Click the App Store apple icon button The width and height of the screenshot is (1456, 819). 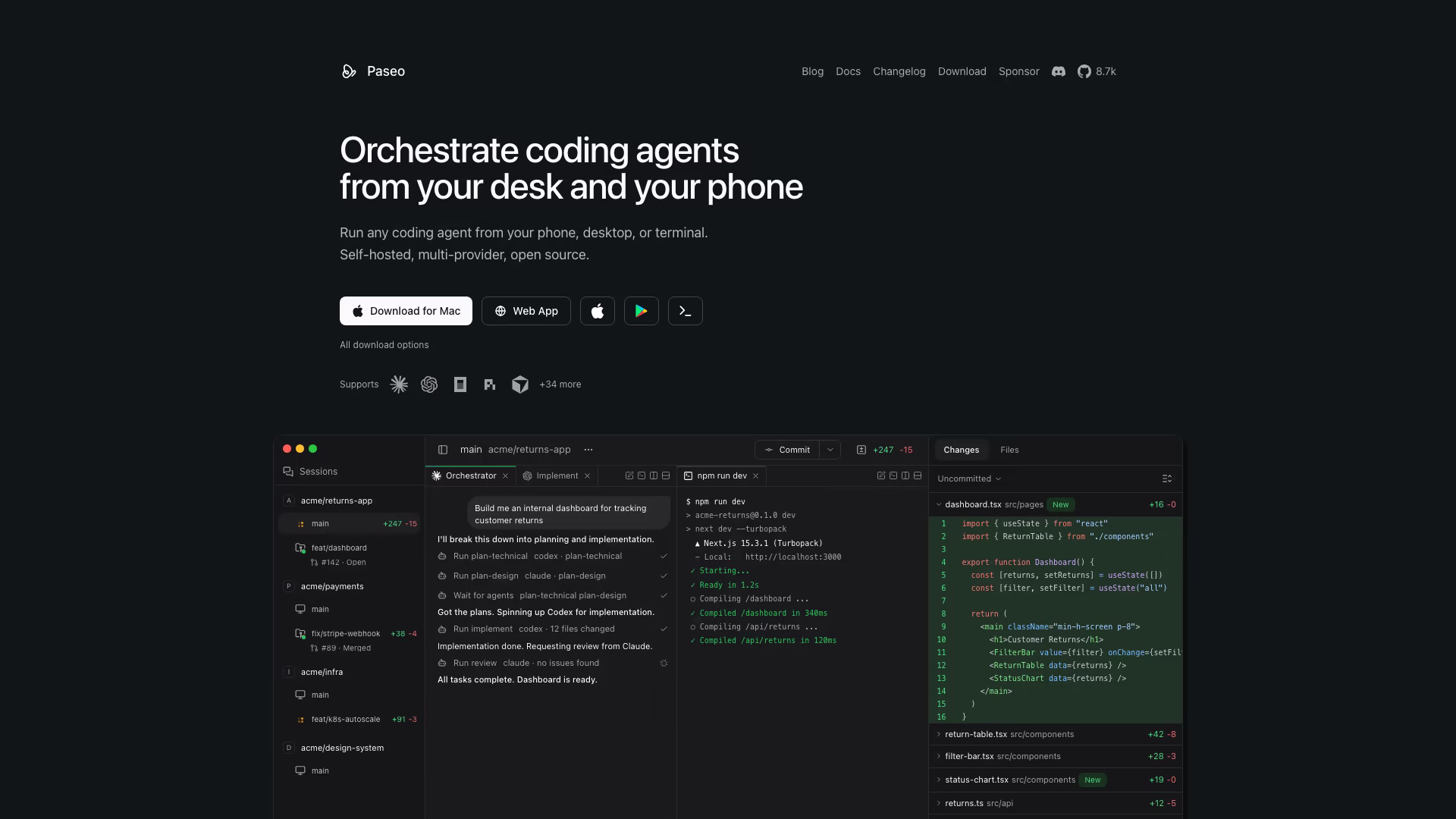coord(598,311)
